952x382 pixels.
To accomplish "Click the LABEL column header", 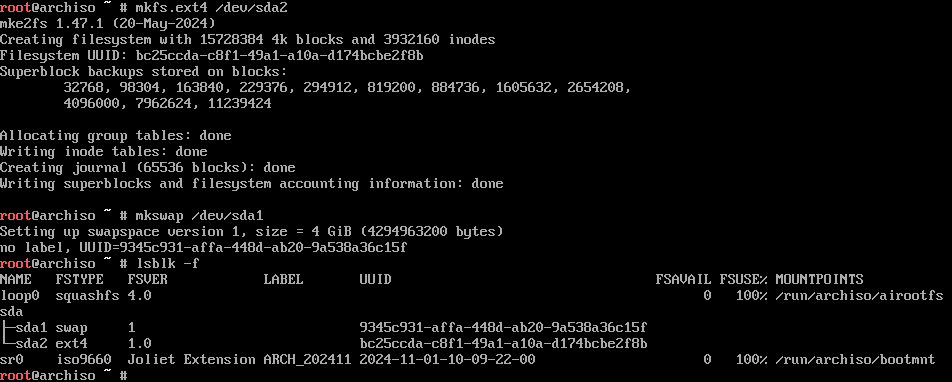I will click(x=283, y=279).
